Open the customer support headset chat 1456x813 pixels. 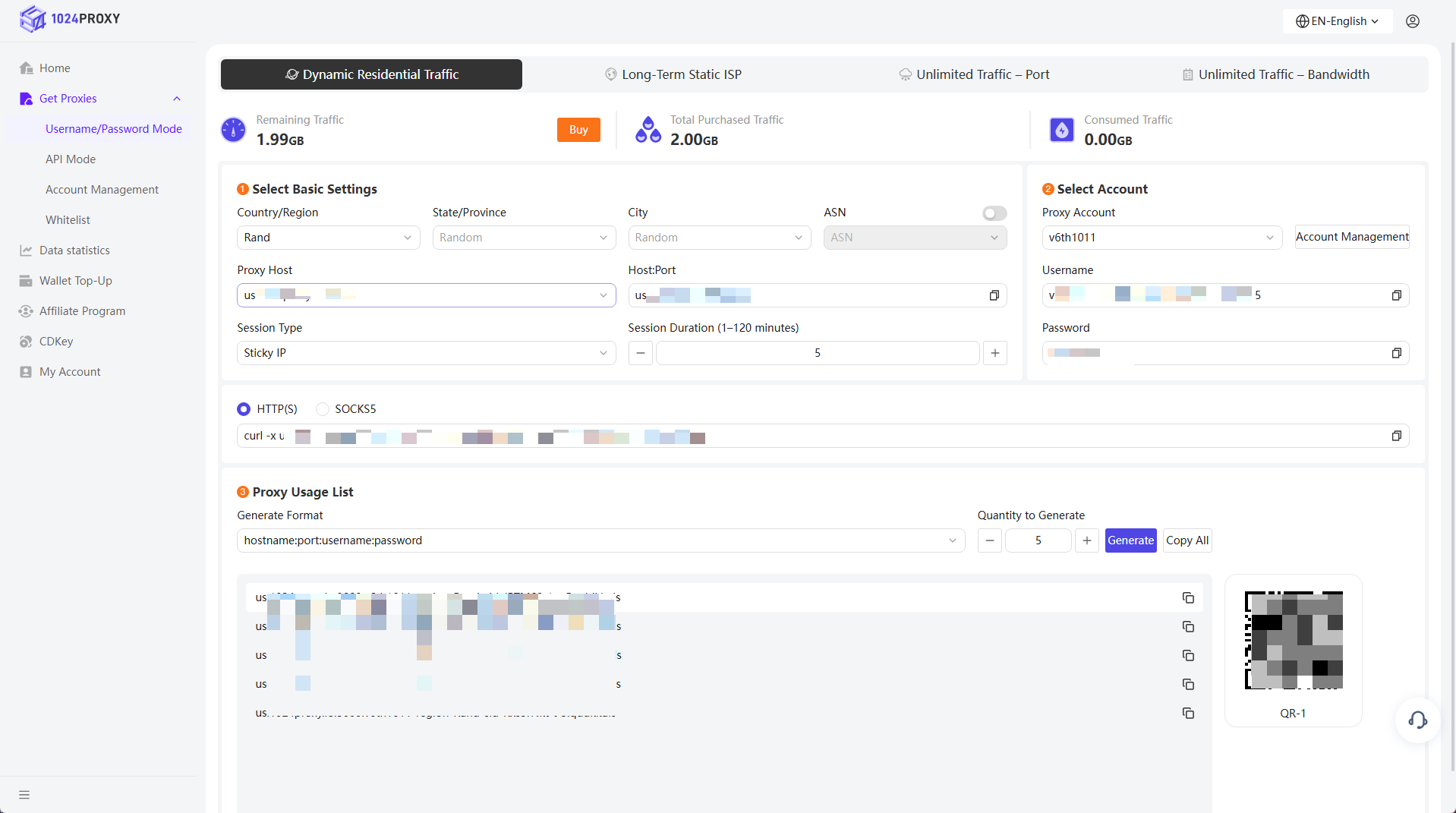[x=1417, y=720]
